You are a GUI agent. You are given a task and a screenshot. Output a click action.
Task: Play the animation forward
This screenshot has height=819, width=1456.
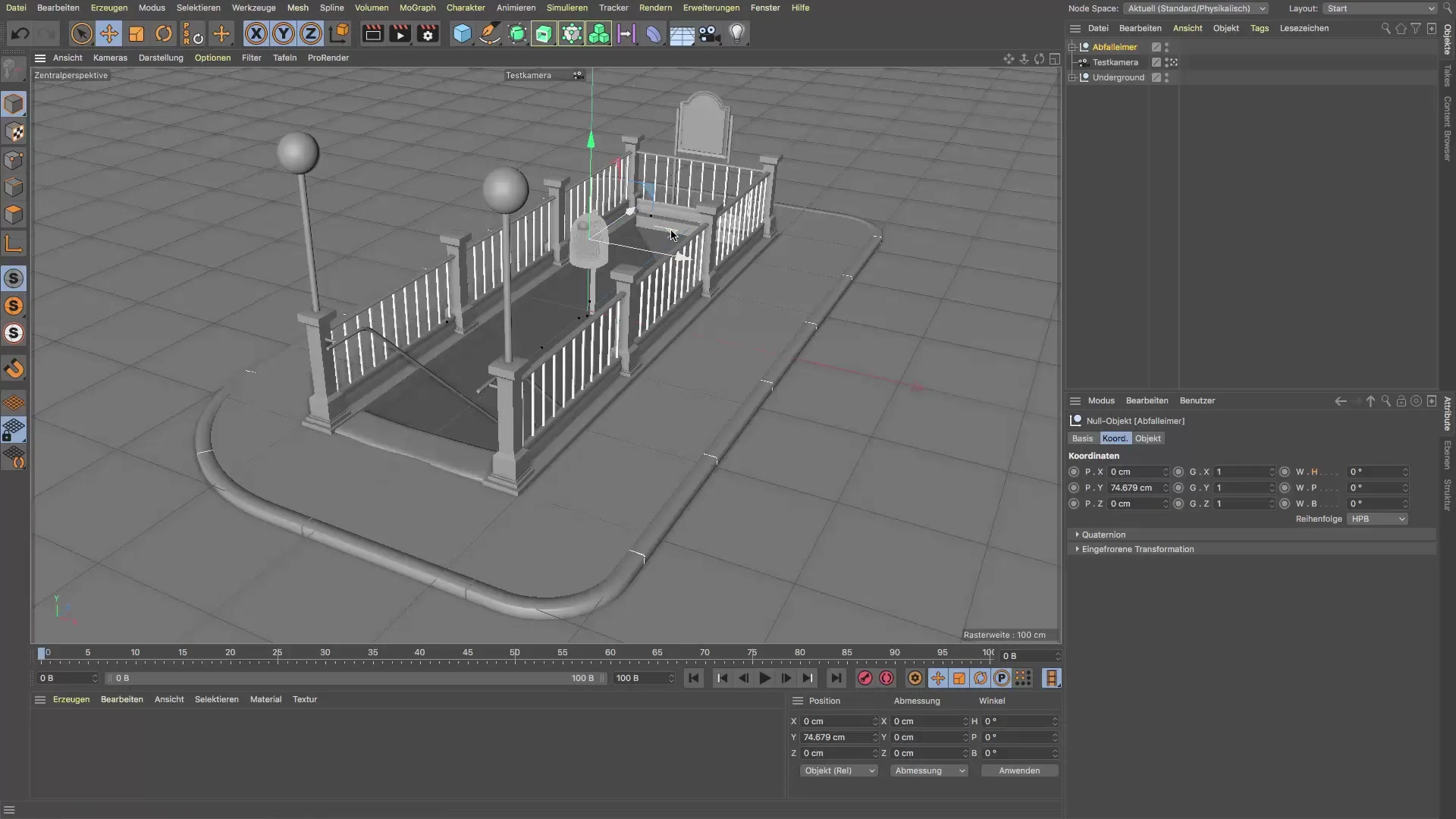(764, 678)
